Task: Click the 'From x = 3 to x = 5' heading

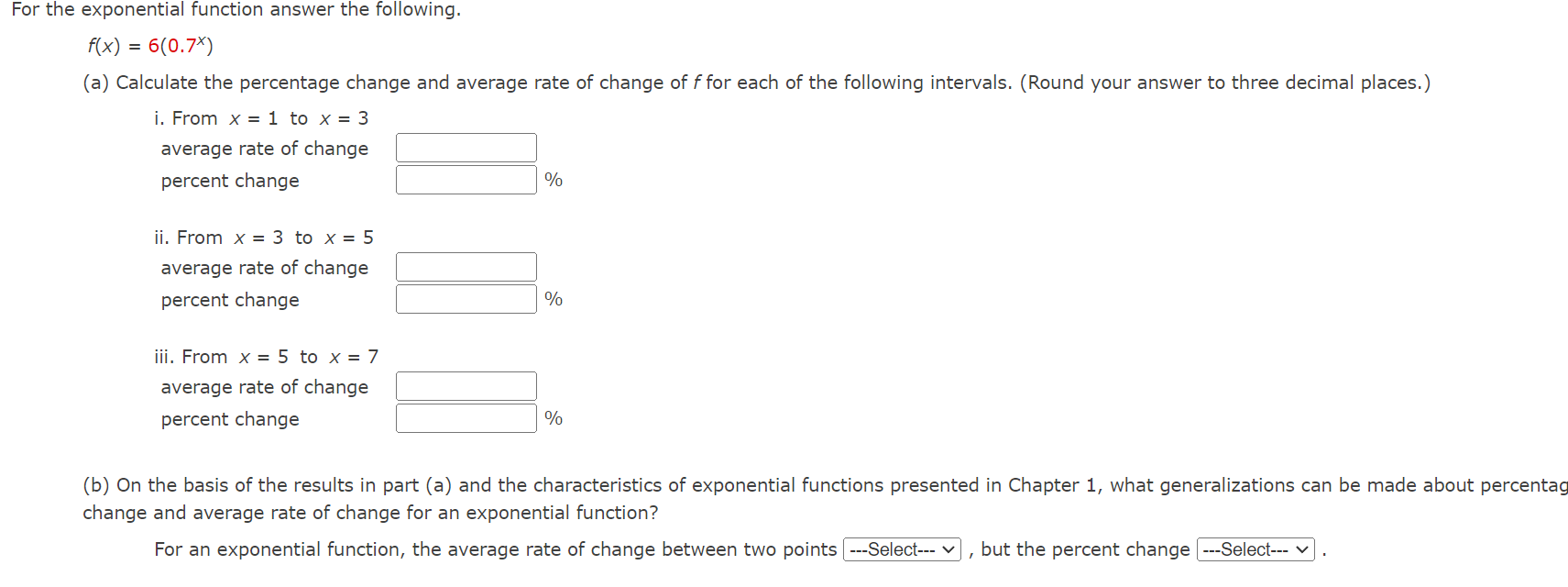Action: click(263, 237)
